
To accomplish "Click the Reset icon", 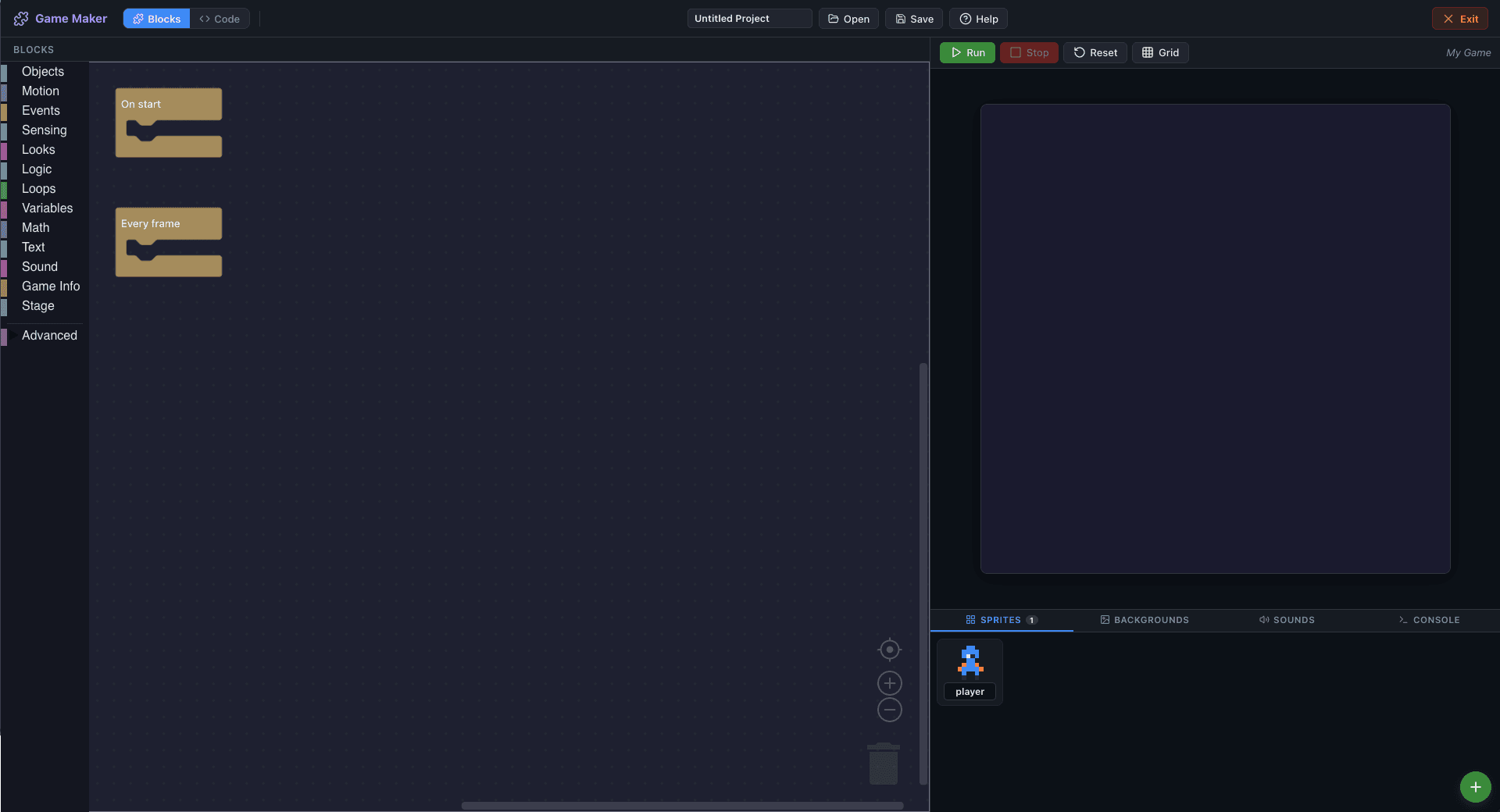I will [x=1079, y=52].
